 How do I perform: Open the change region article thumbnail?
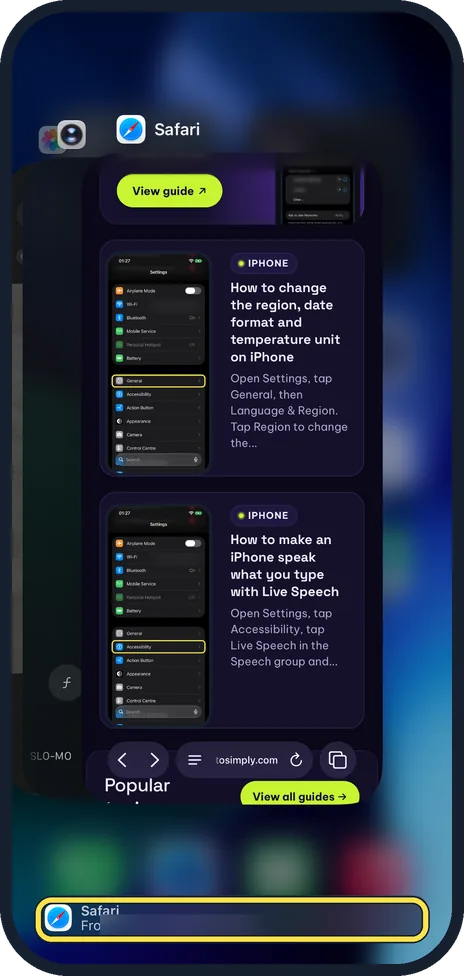[159, 364]
